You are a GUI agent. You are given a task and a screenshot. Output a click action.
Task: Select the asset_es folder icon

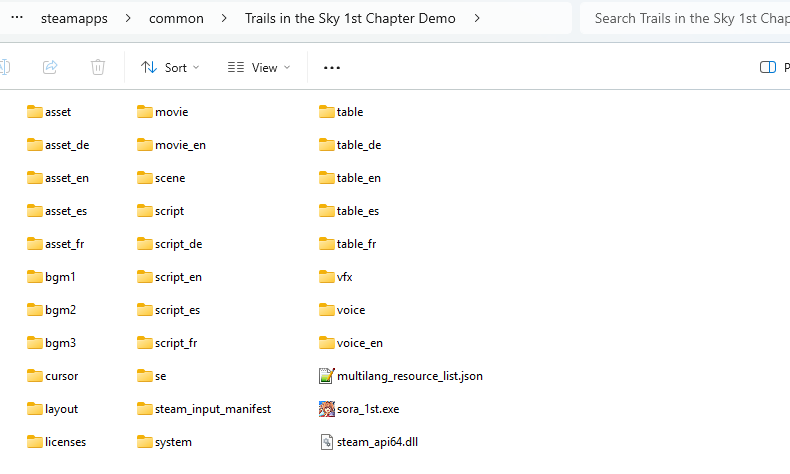34,211
